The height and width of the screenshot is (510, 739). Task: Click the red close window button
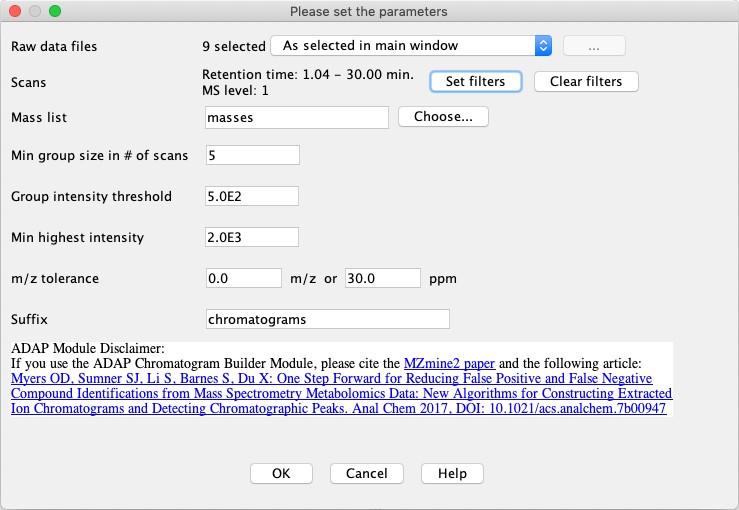14,11
